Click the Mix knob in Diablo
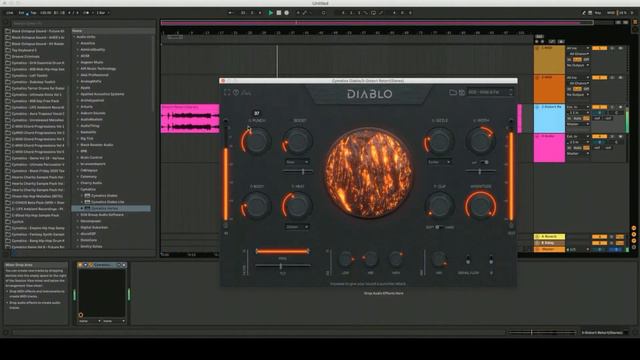The height and width of the screenshot is (360, 640). pyautogui.click(x=439, y=259)
